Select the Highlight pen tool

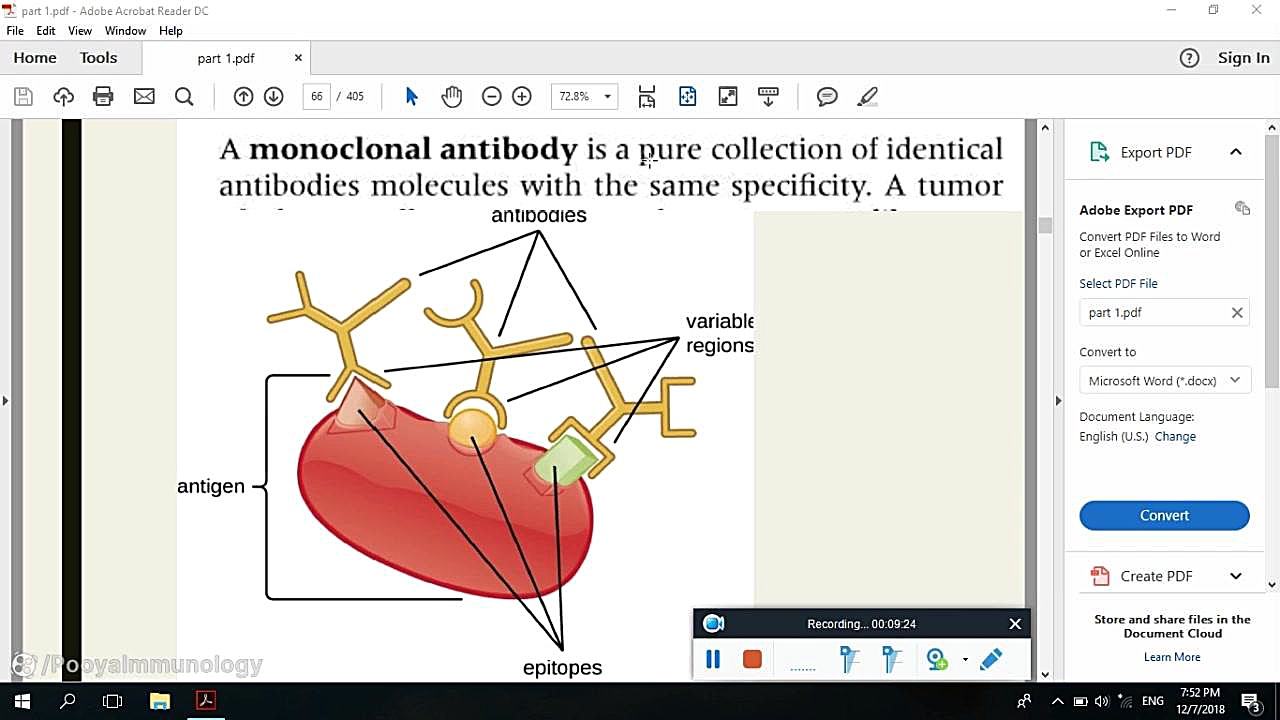(868, 96)
